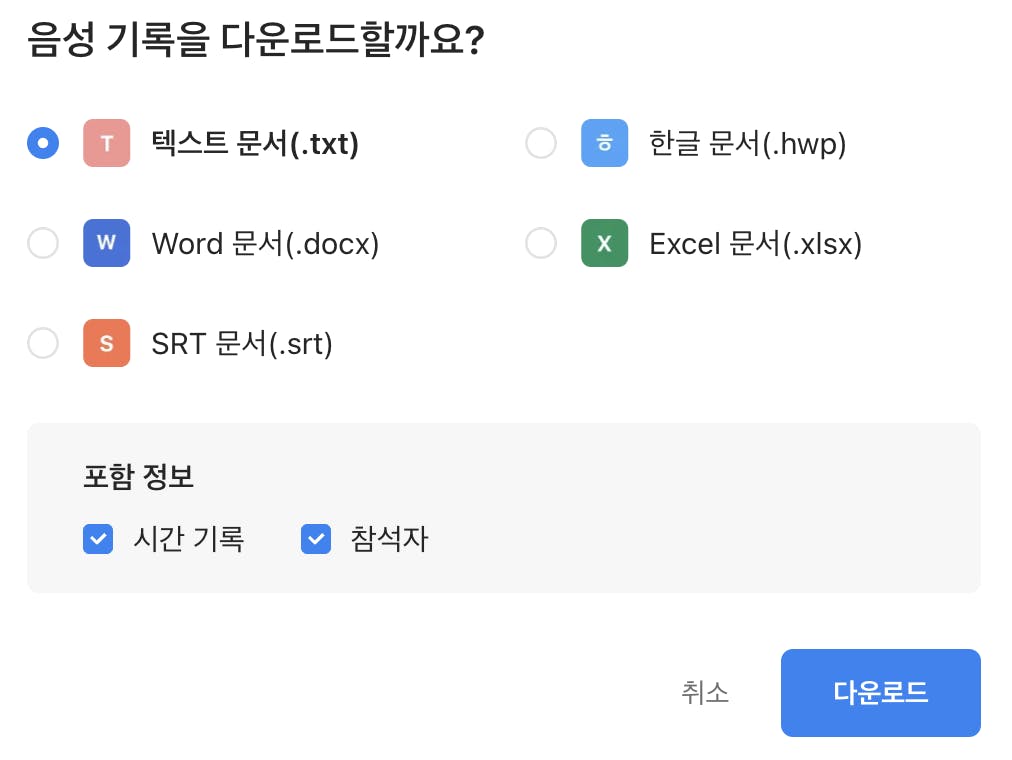Click the pink T text document icon
1012x760 pixels.
pyautogui.click(x=106, y=143)
